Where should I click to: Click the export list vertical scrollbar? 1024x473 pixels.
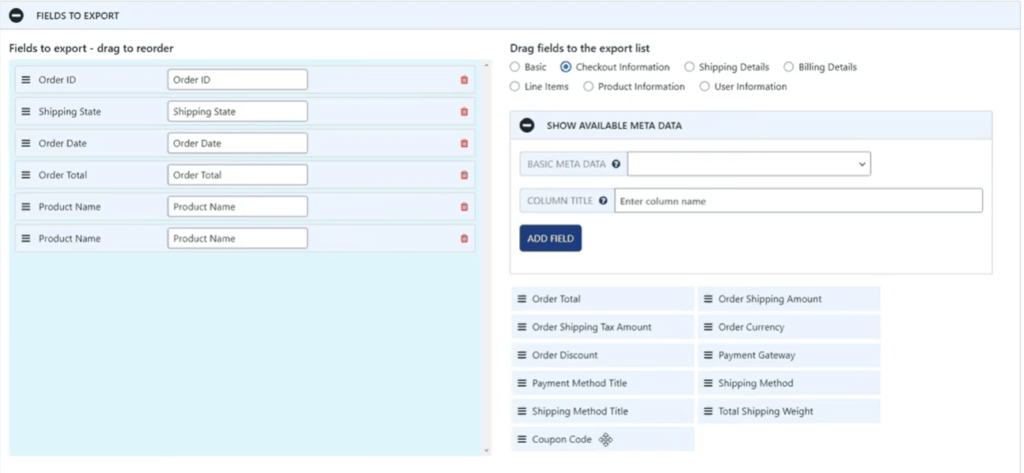pyautogui.click(x=487, y=250)
